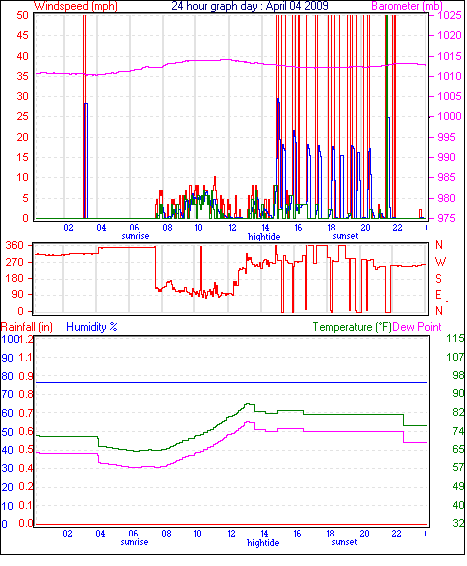Click the W compass direction label
This screenshot has width=467, height=566.
(x=440, y=262)
